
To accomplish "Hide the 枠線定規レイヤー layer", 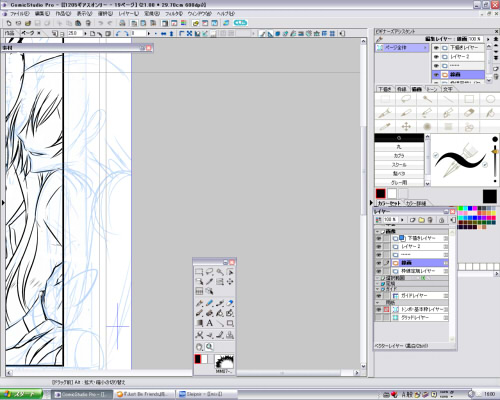I will pos(379,271).
